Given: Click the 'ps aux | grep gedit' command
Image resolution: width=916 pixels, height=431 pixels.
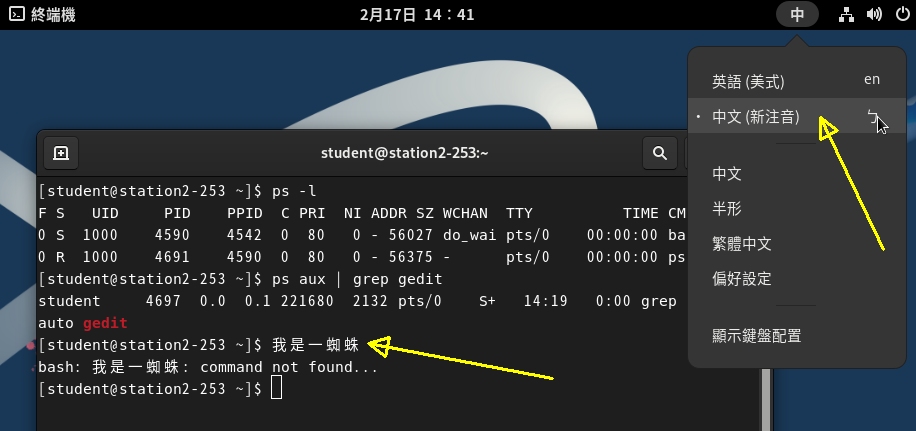Looking at the screenshot, I should [357, 279].
